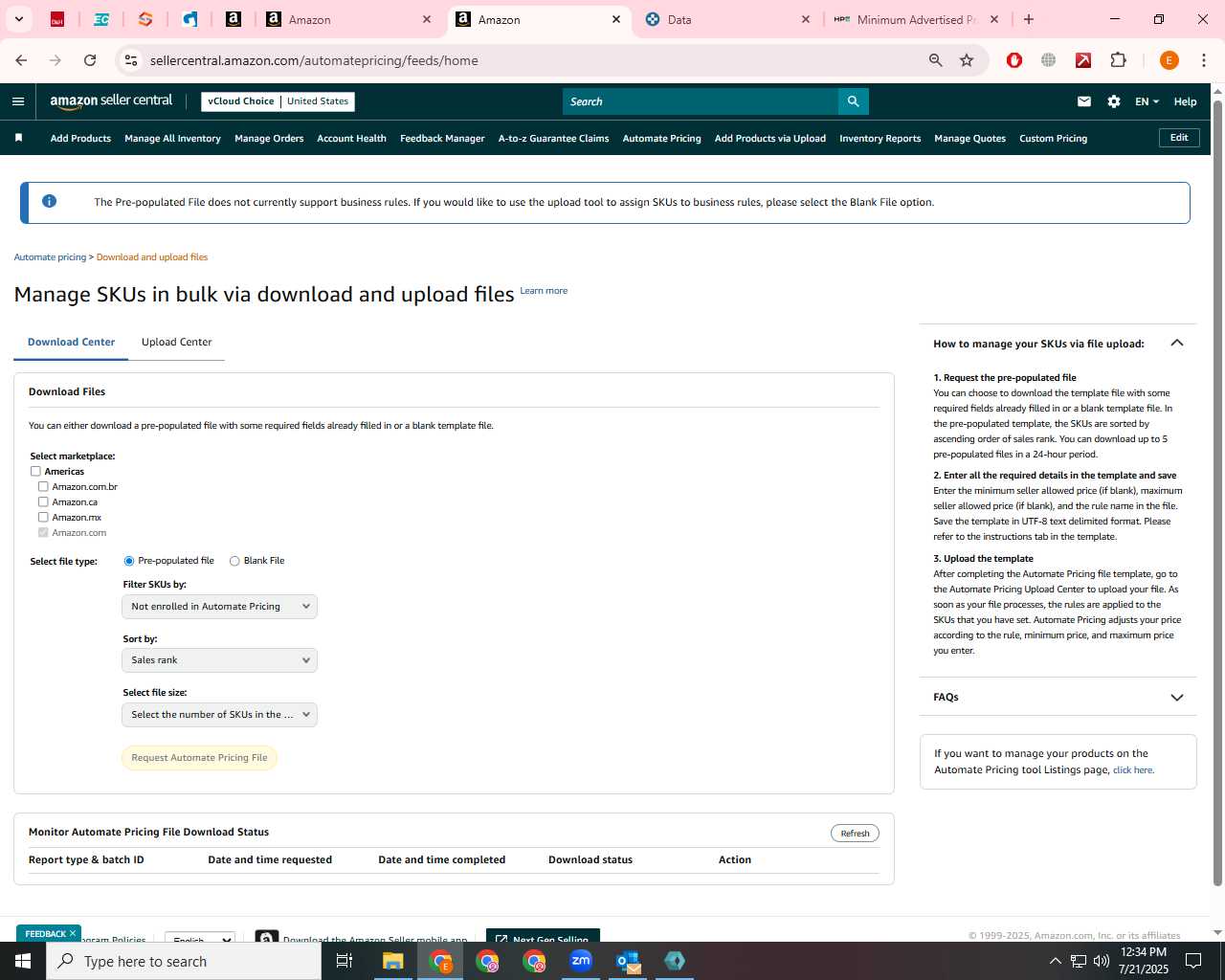Open File Explorer from the taskbar
1225x980 pixels.
[393, 961]
